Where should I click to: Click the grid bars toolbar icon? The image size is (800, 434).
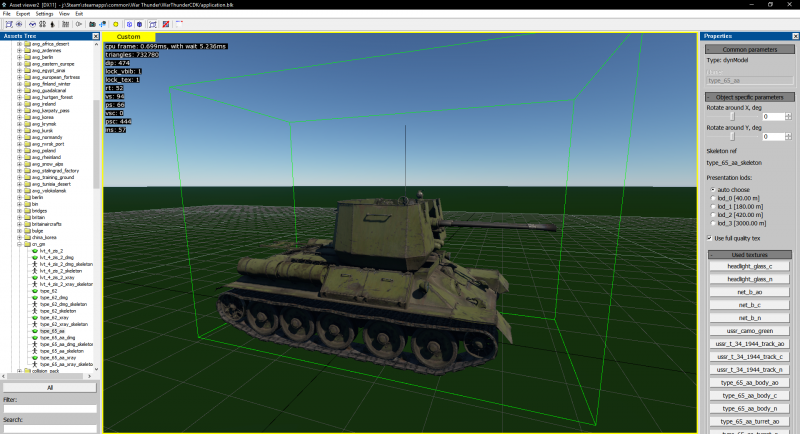[65, 24]
